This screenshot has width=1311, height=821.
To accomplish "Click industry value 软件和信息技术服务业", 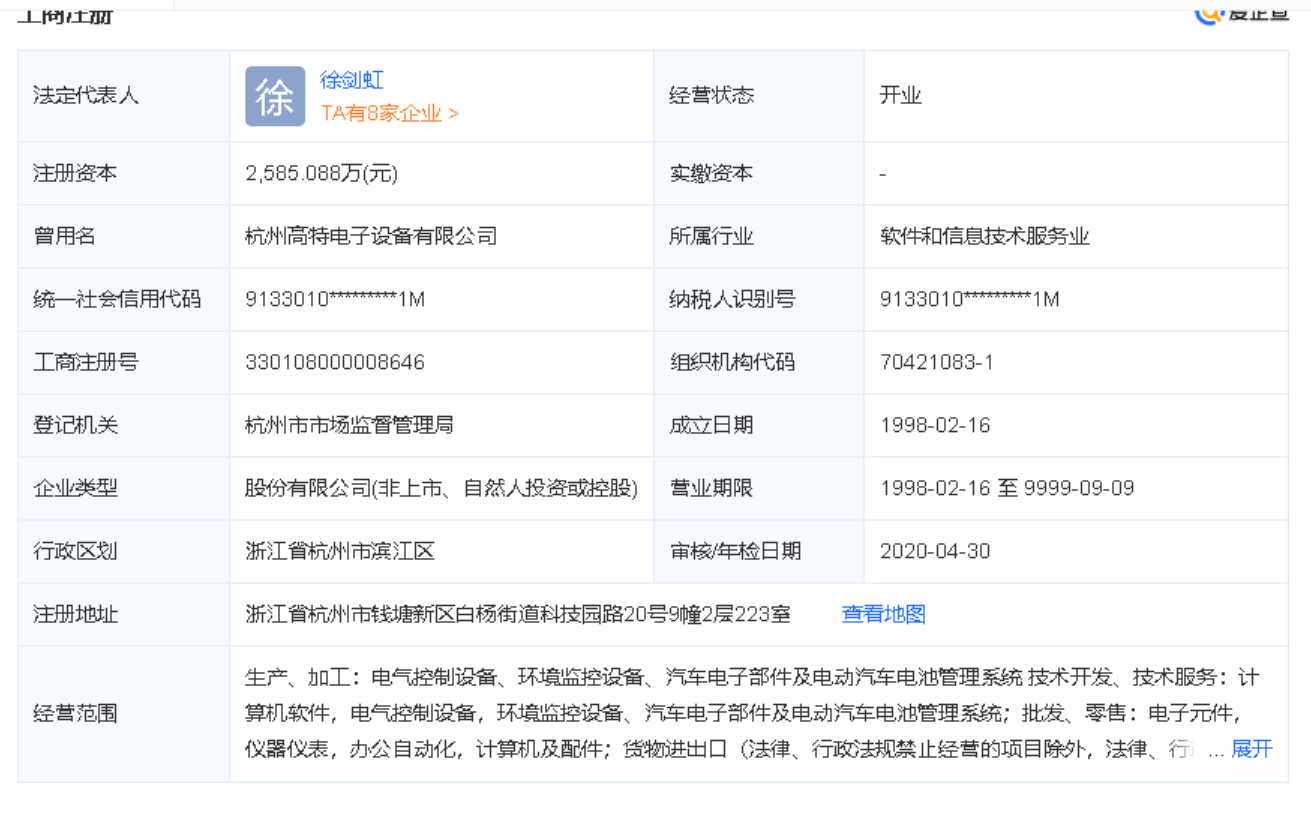I will point(984,236).
